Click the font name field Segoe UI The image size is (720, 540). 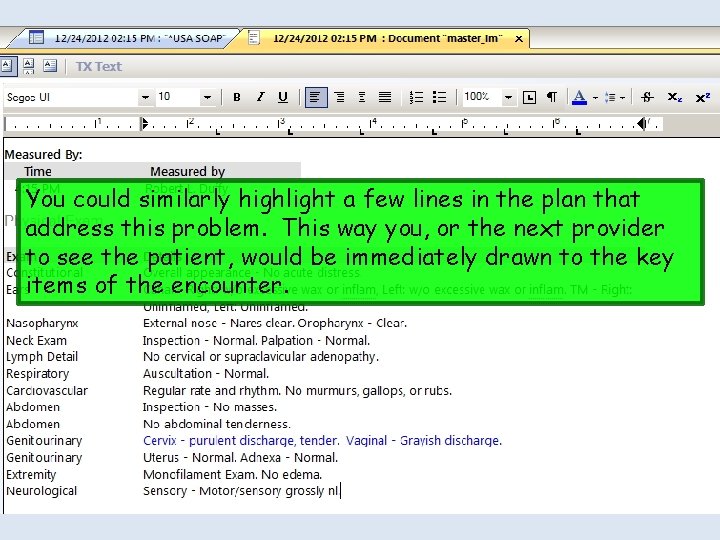point(71,97)
